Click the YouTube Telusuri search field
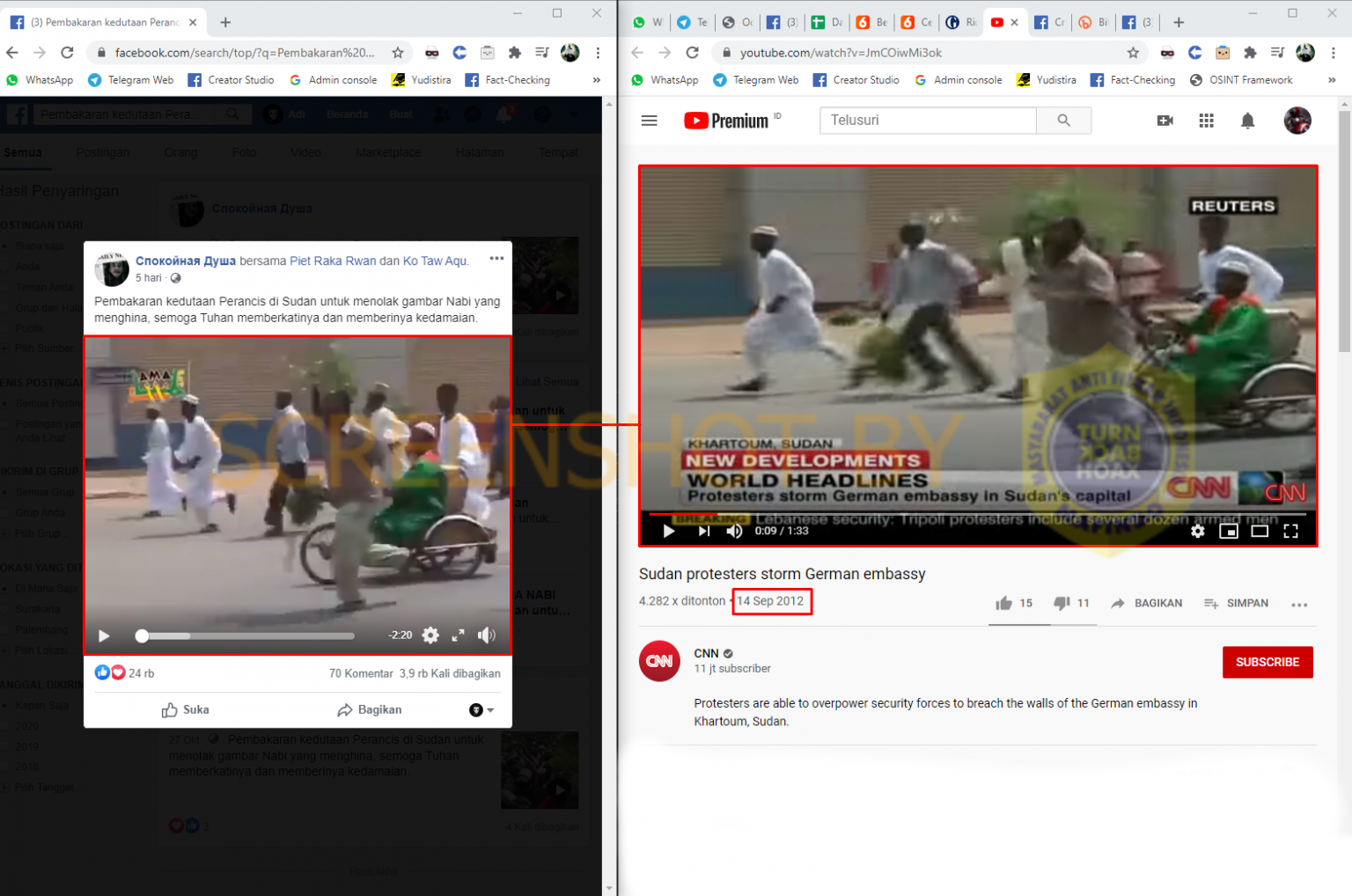 tap(928, 121)
